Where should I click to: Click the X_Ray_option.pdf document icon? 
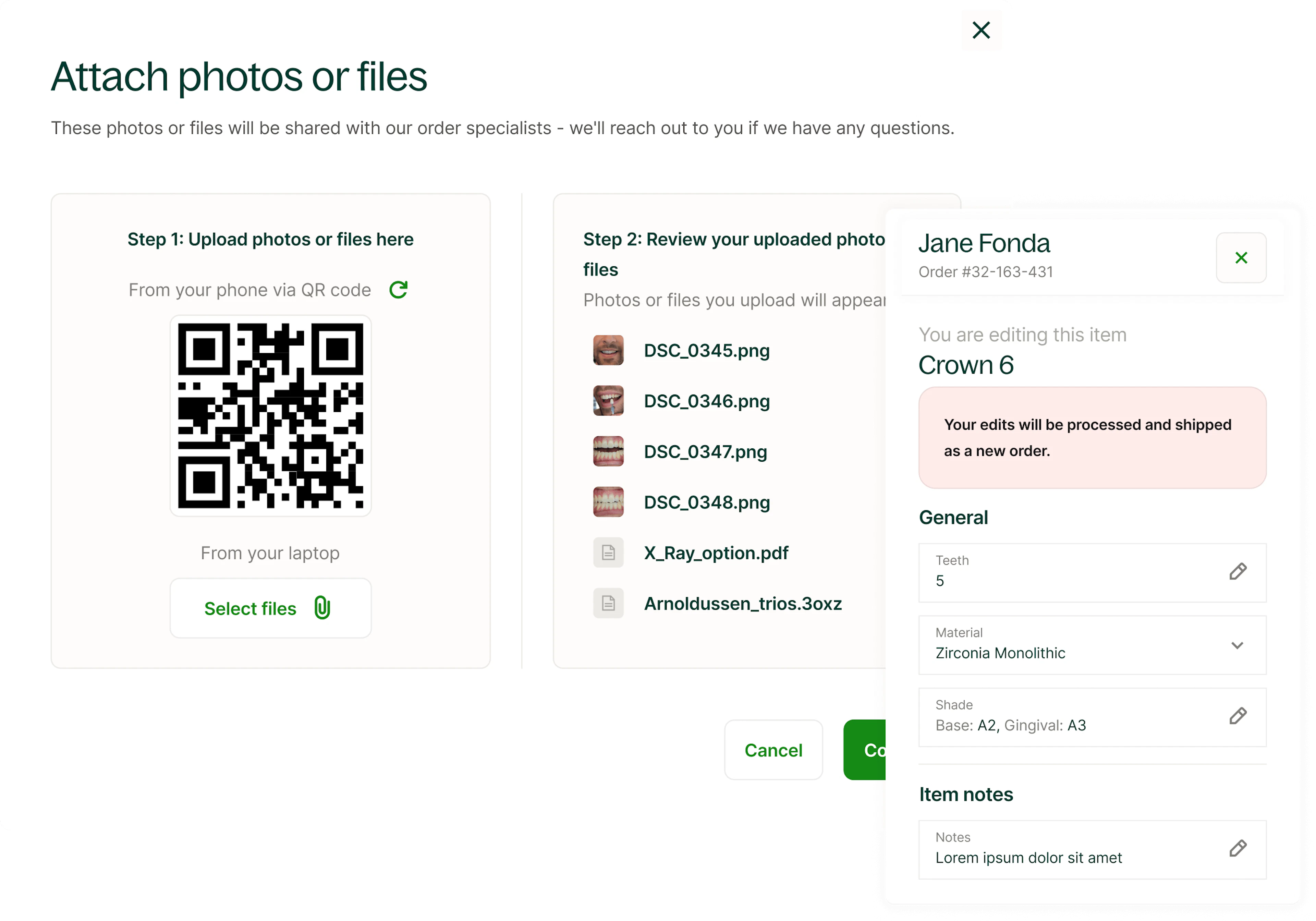pos(608,553)
